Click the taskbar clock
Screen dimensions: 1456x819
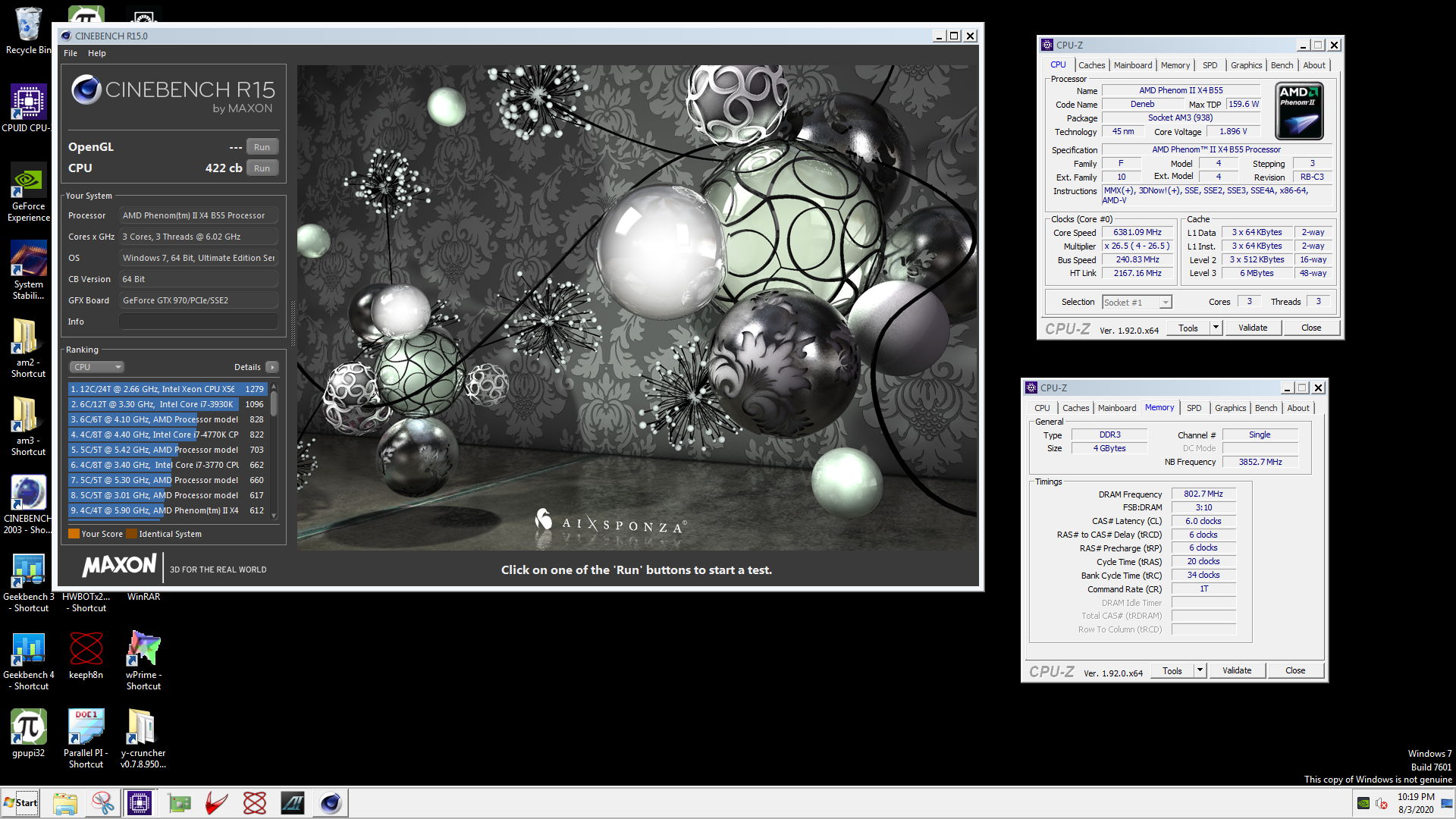1416,803
